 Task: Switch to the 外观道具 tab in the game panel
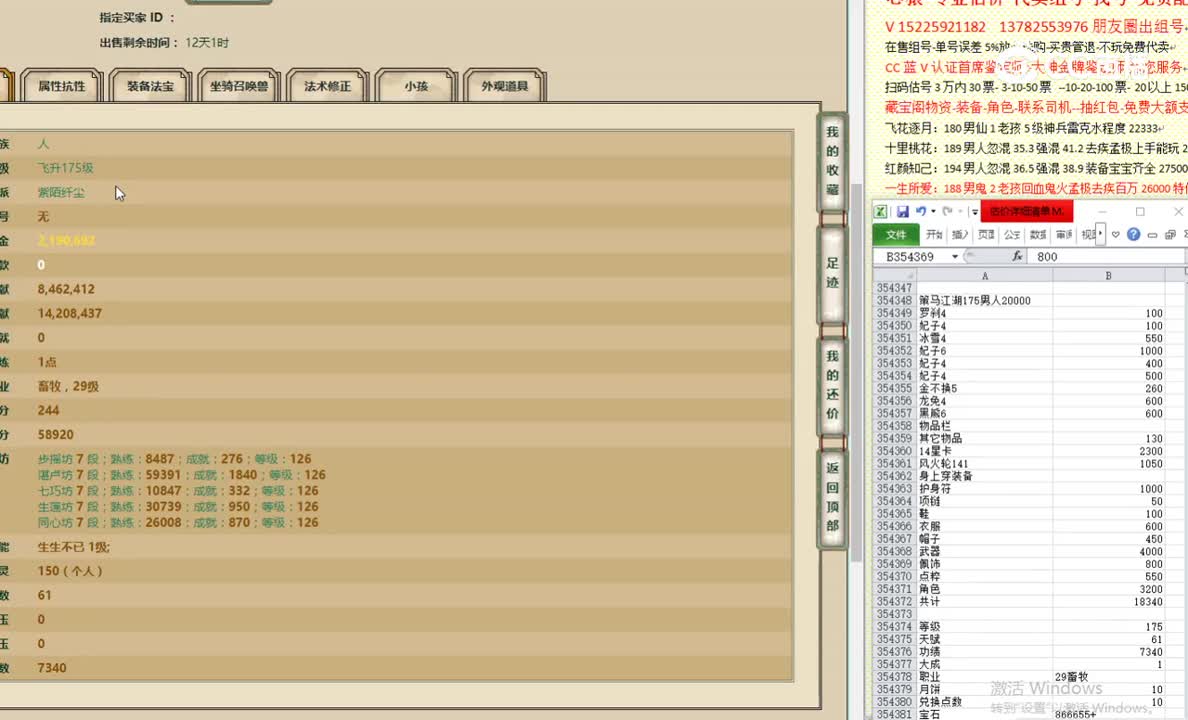(505, 87)
